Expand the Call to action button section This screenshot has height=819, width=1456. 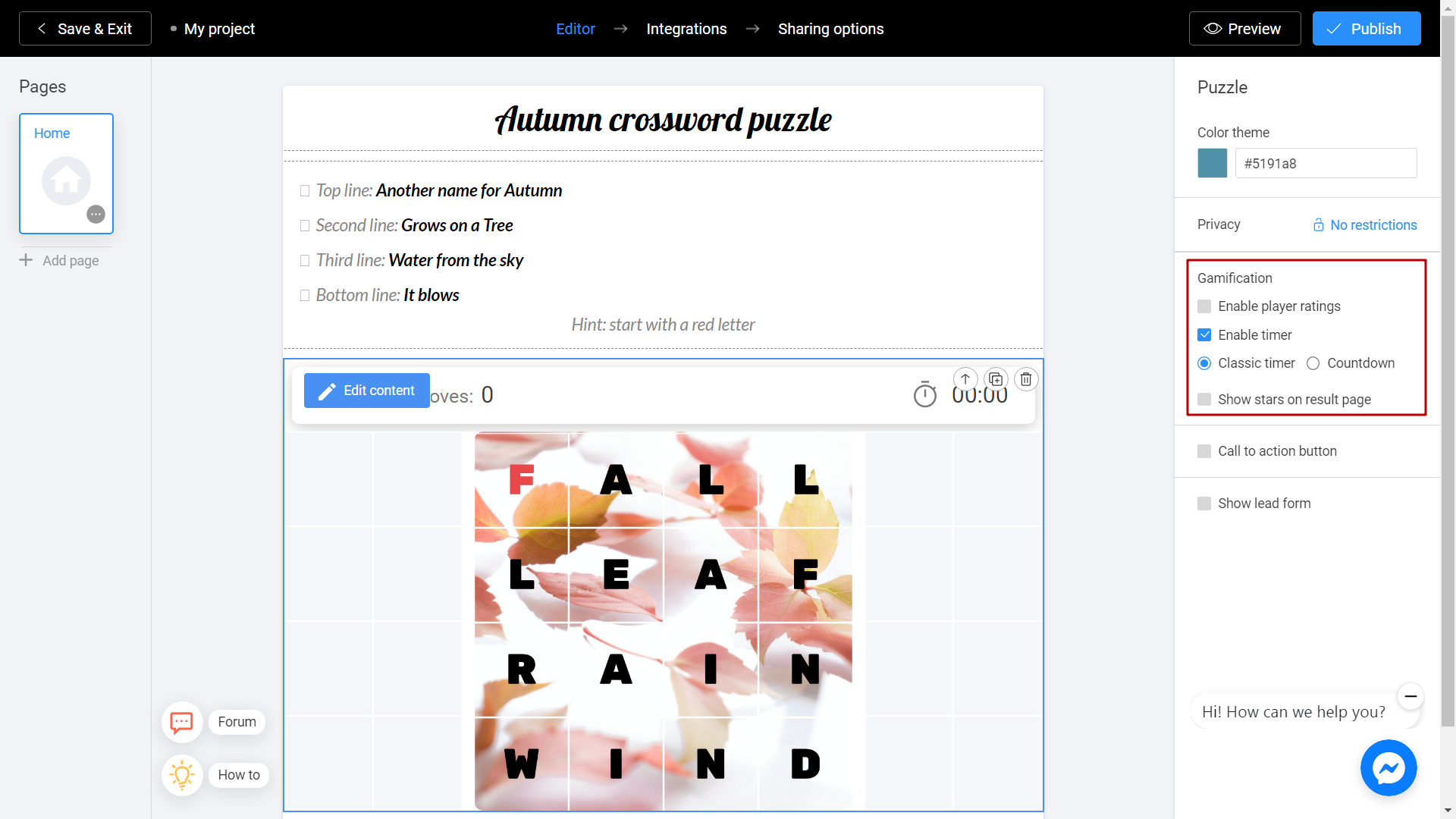click(1205, 451)
